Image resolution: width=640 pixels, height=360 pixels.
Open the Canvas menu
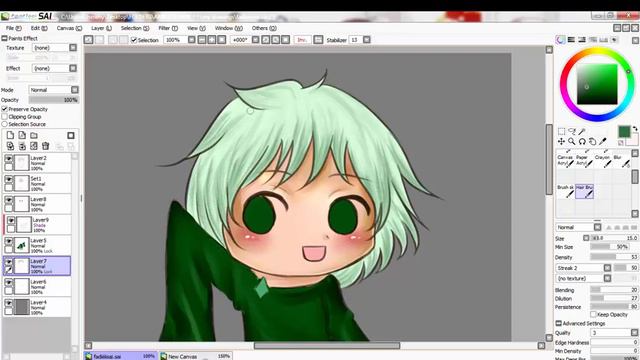click(69, 28)
